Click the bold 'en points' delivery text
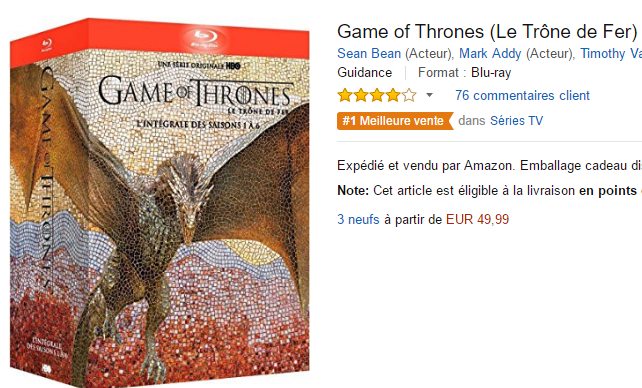The image size is (642, 388). [608, 191]
